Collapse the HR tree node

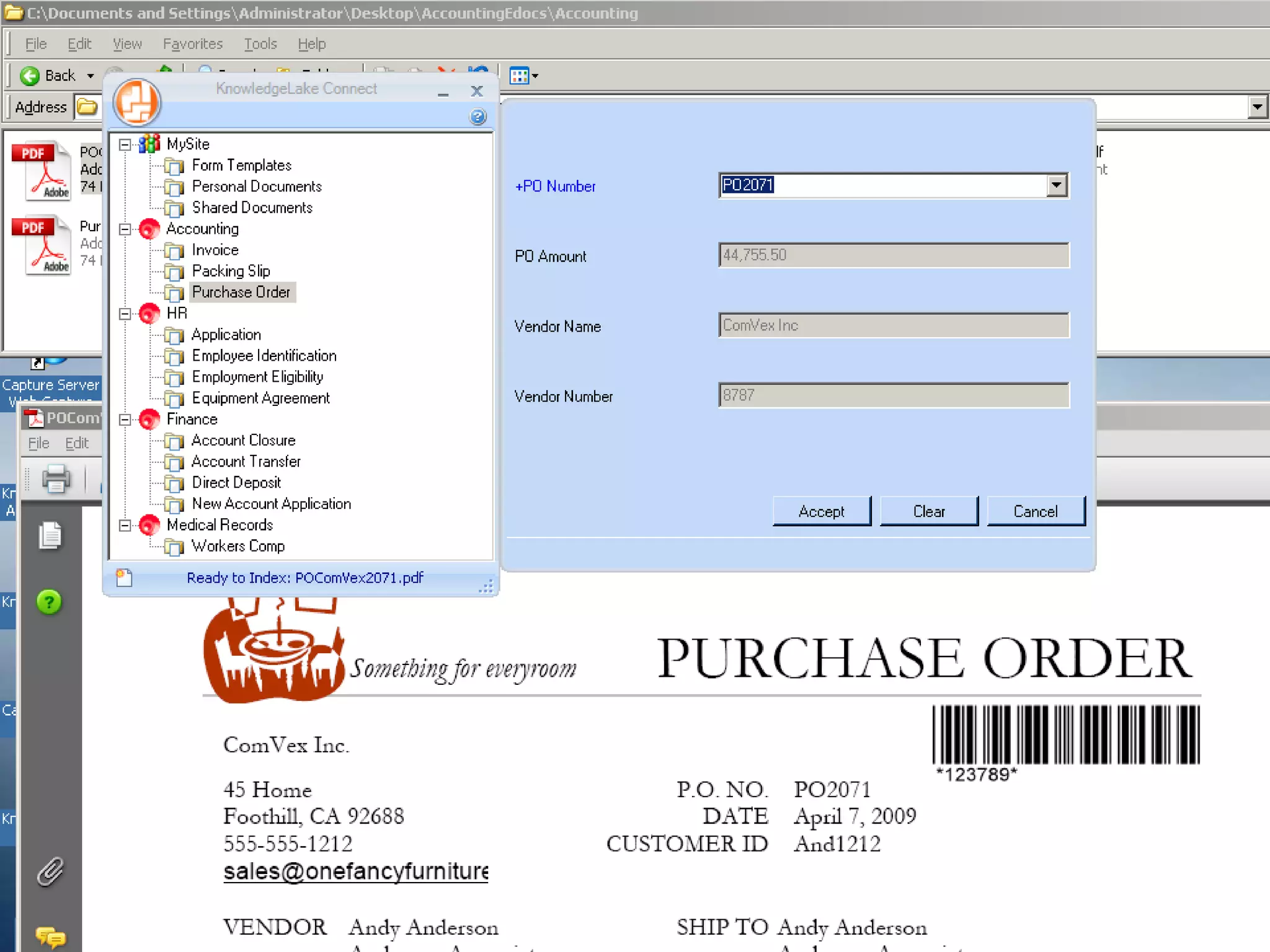125,314
